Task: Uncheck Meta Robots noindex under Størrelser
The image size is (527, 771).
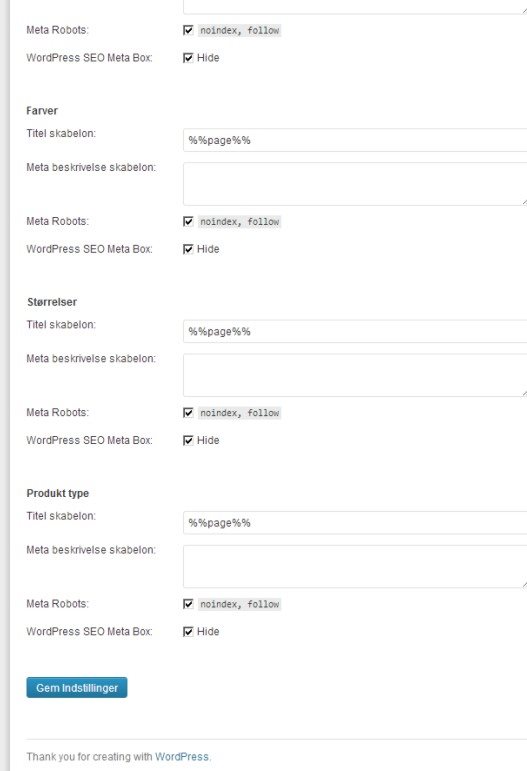Action: (188, 413)
